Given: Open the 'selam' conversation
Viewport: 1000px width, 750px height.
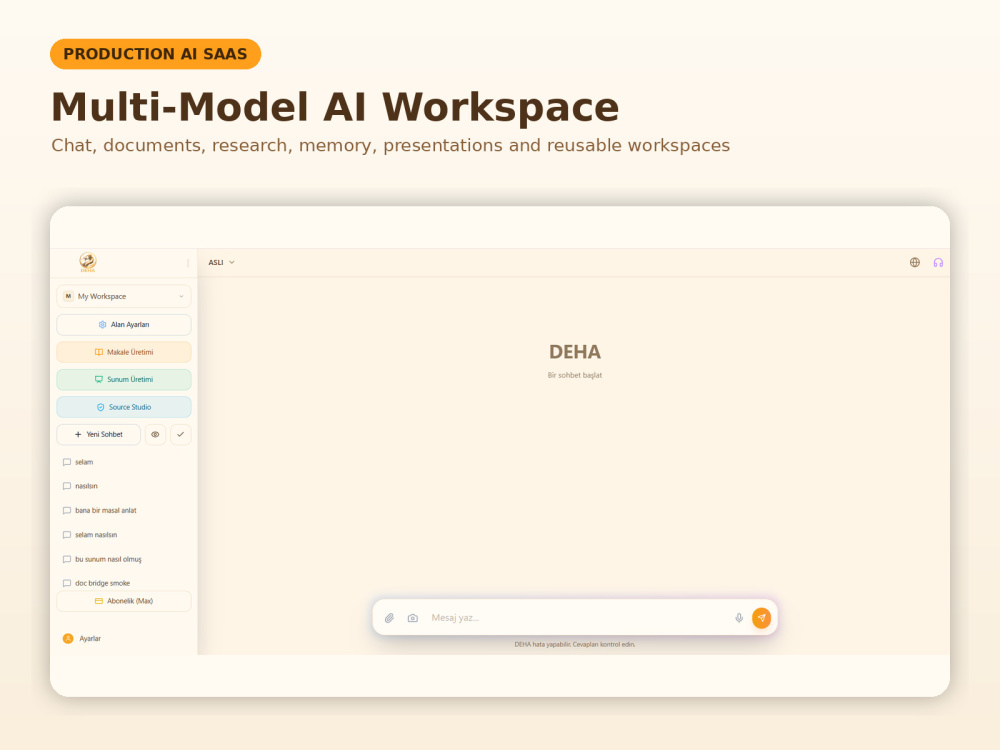Looking at the screenshot, I should (124, 462).
